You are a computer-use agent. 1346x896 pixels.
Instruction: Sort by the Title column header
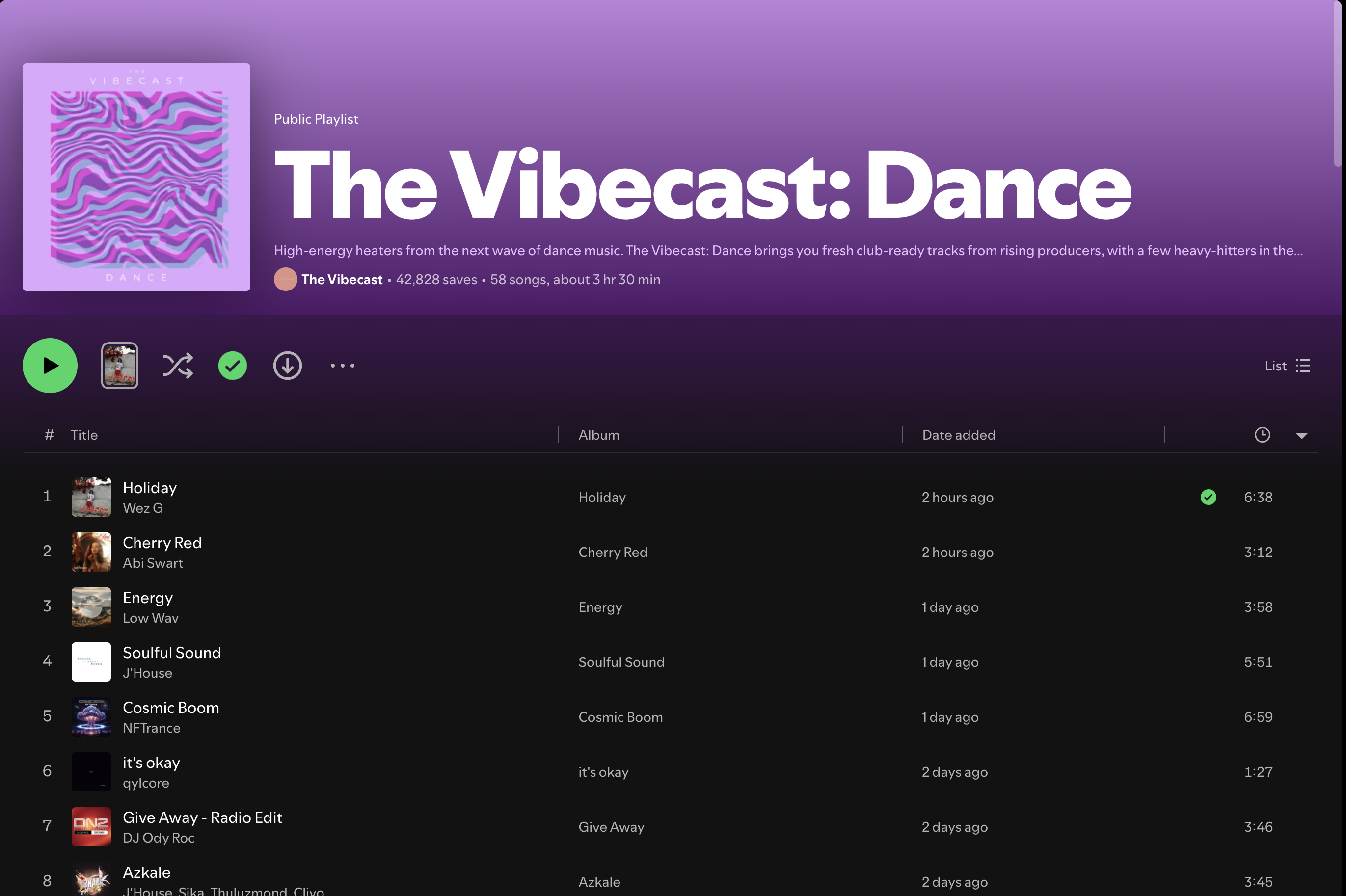84,435
